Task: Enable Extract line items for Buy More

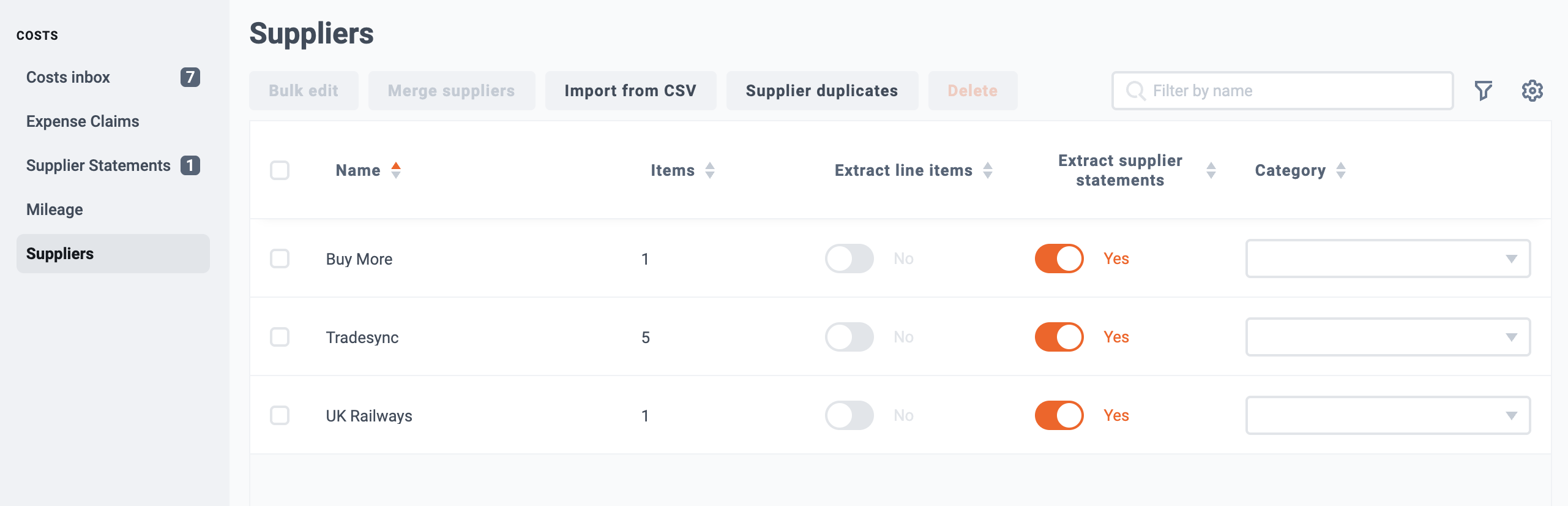Action: (849, 259)
